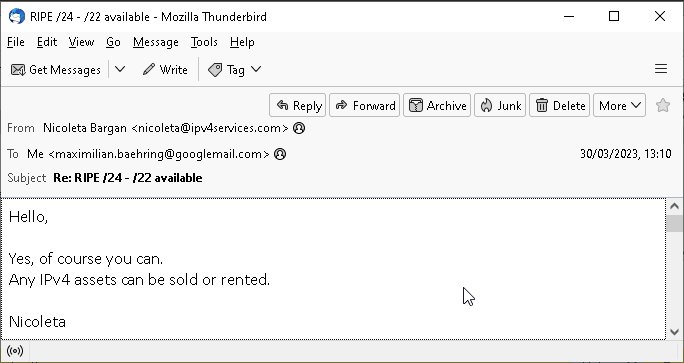The image size is (684, 363).
Task: Star this message with the star icon
Action: coord(663,105)
